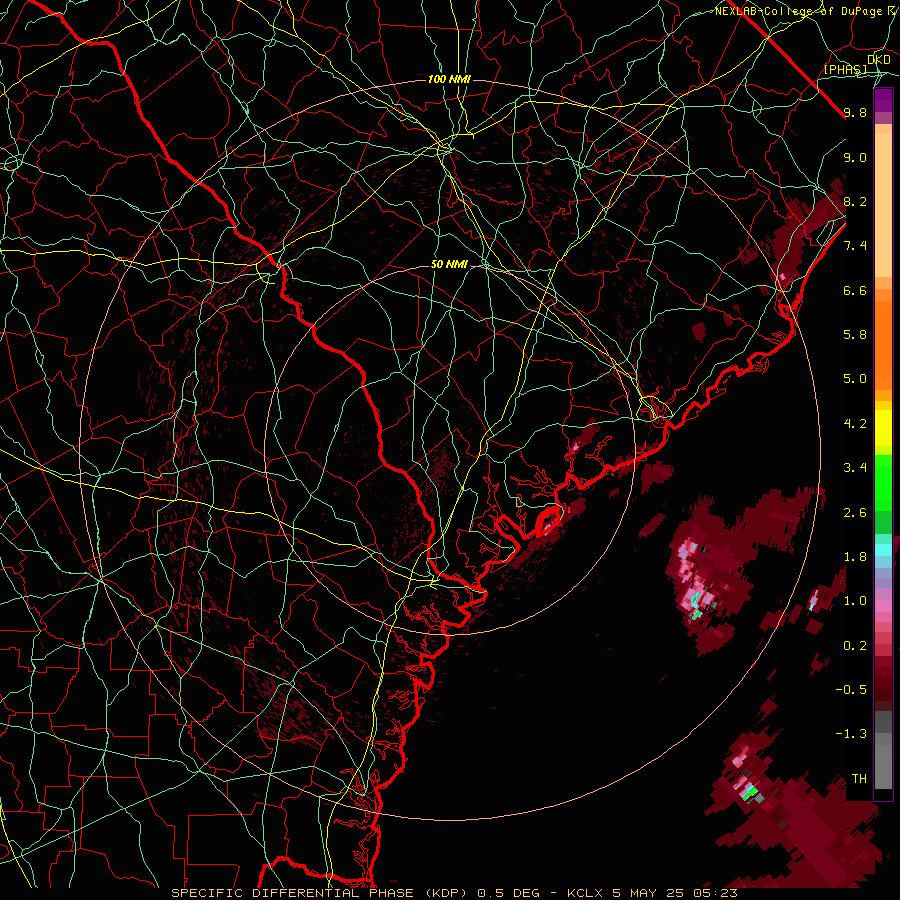Click the -0.5 value on the color scale
Viewport: 900px width, 900px height.
(851, 690)
